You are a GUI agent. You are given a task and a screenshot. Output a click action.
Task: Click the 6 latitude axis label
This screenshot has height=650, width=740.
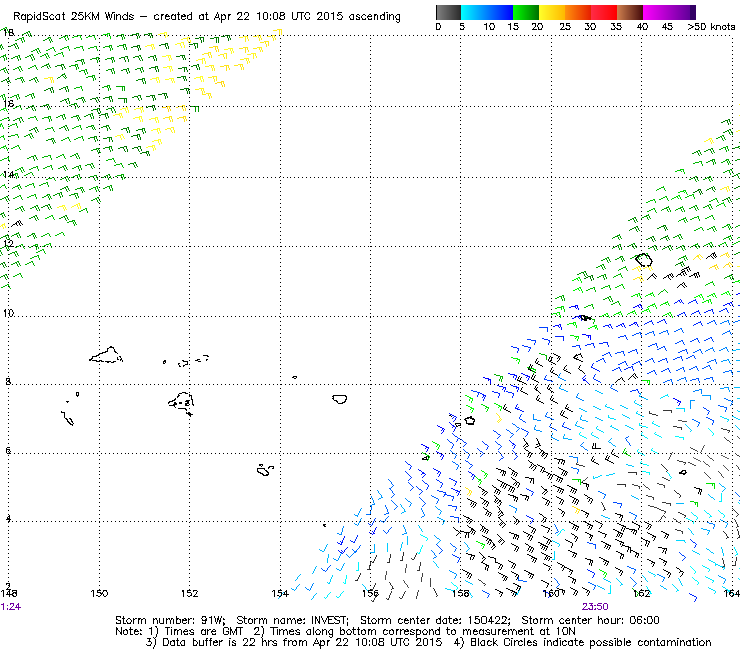point(8,450)
